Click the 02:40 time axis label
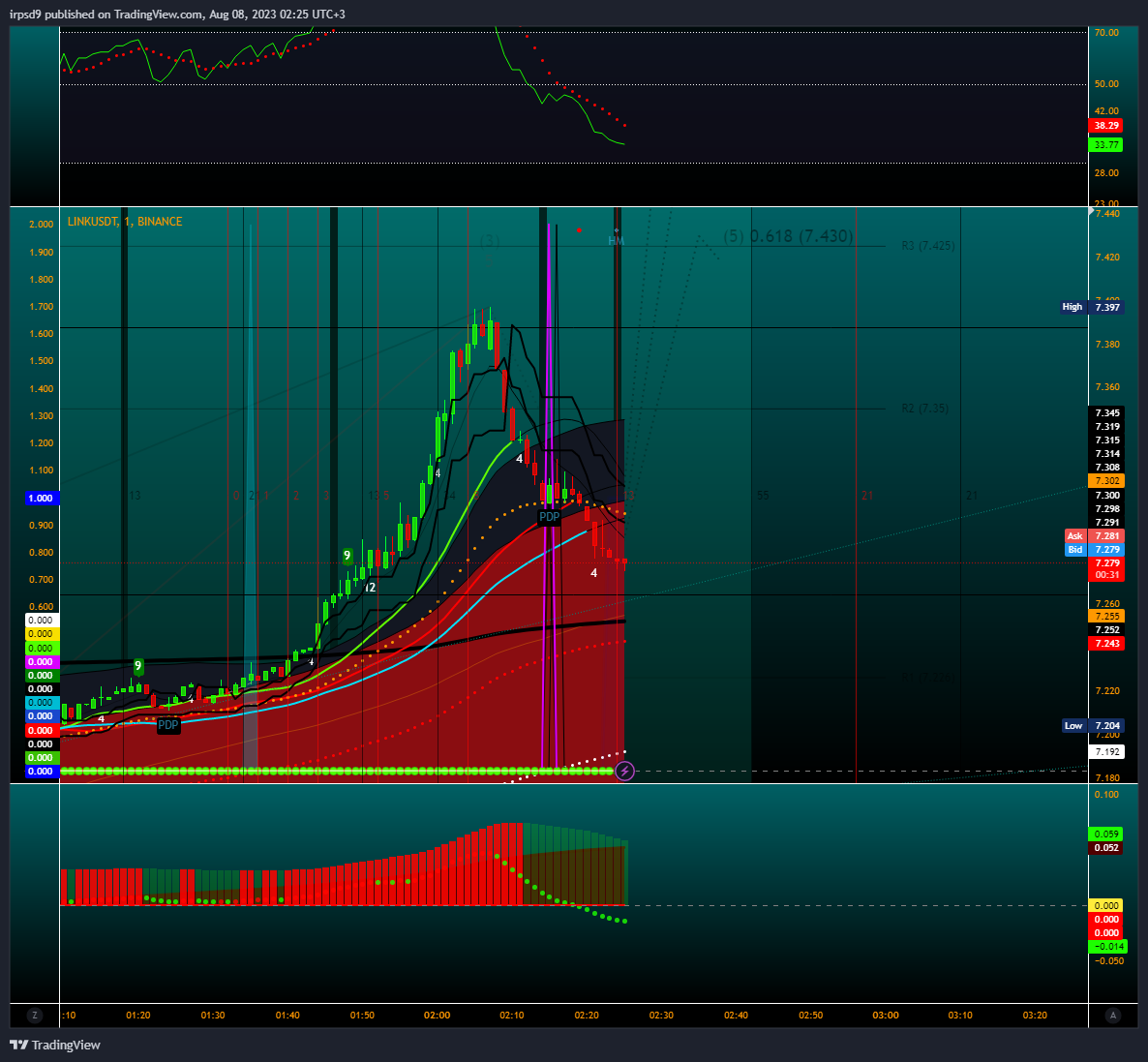 click(736, 1016)
